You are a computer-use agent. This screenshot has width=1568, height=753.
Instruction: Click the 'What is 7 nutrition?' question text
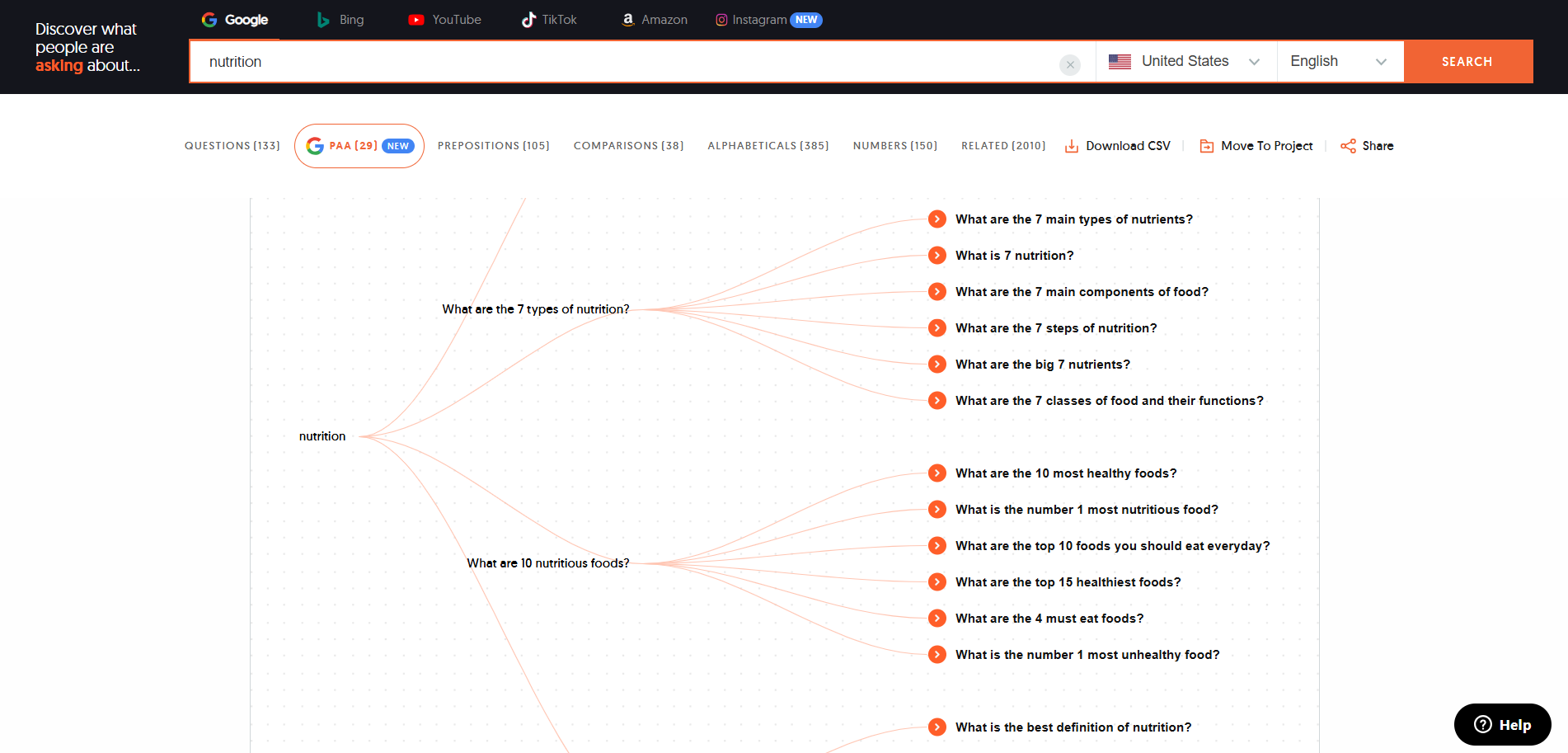[x=1015, y=256]
